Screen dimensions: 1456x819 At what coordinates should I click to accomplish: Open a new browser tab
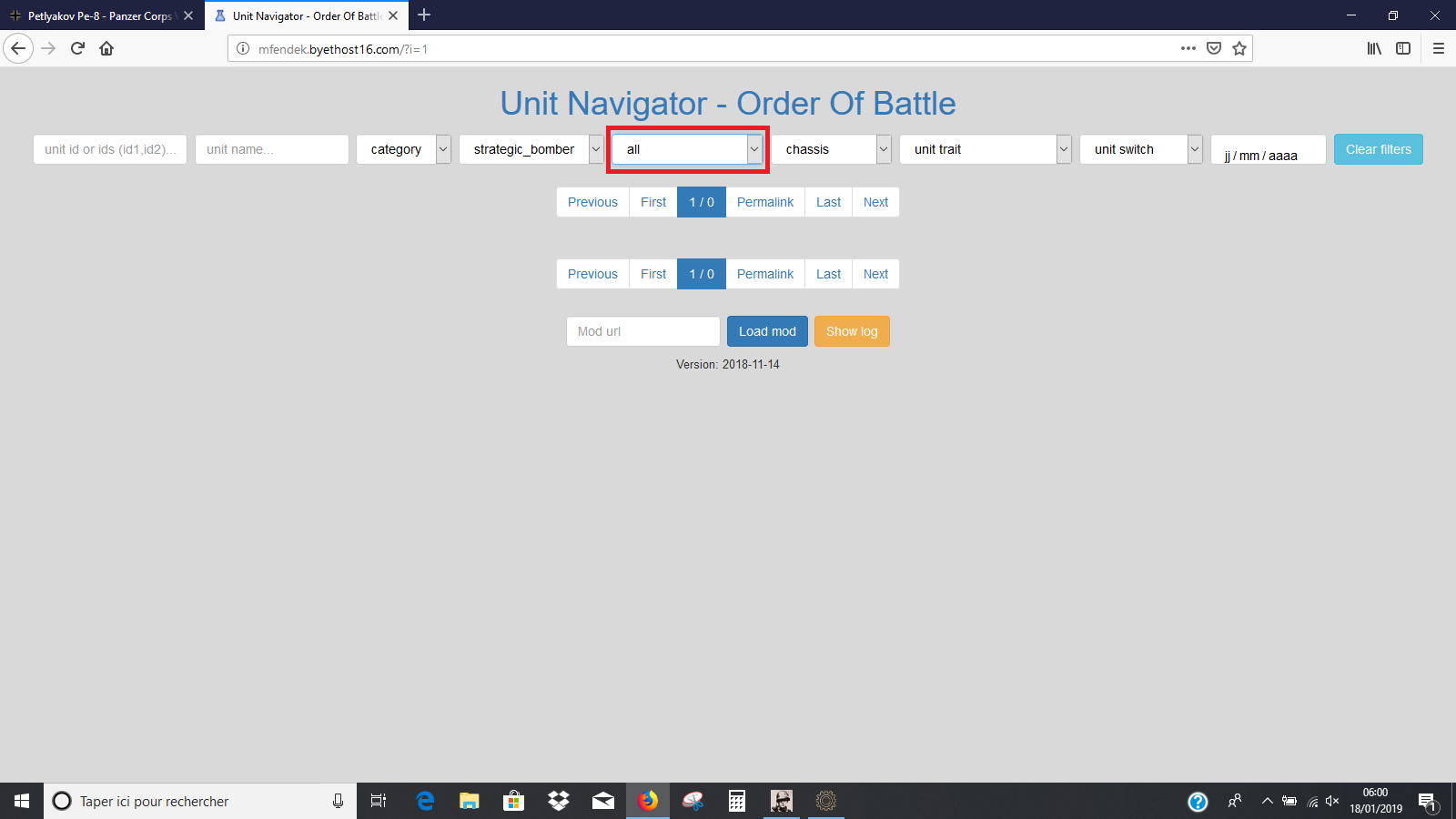click(x=424, y=15)
